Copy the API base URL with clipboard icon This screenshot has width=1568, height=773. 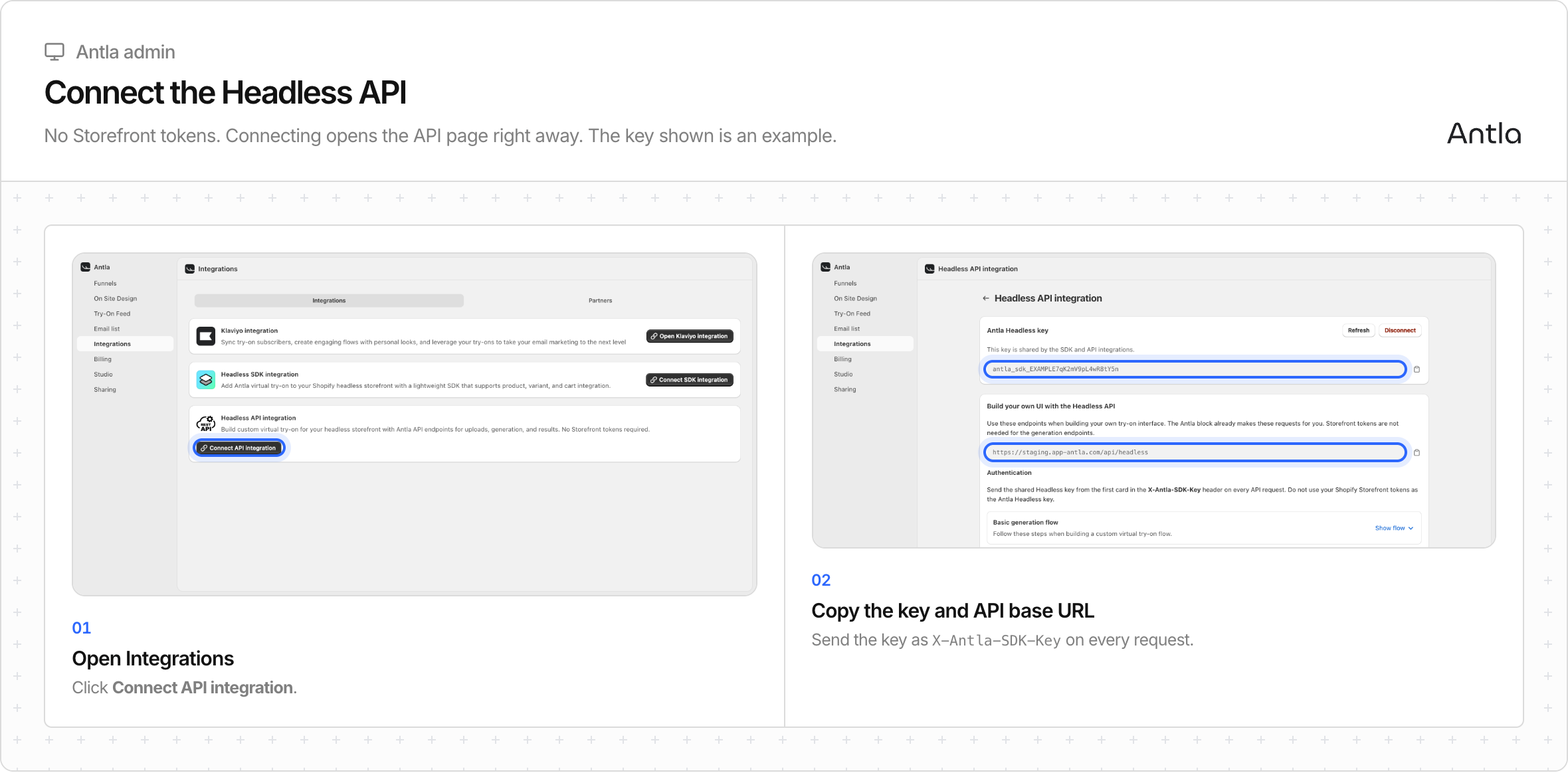tap(1417, 453)
